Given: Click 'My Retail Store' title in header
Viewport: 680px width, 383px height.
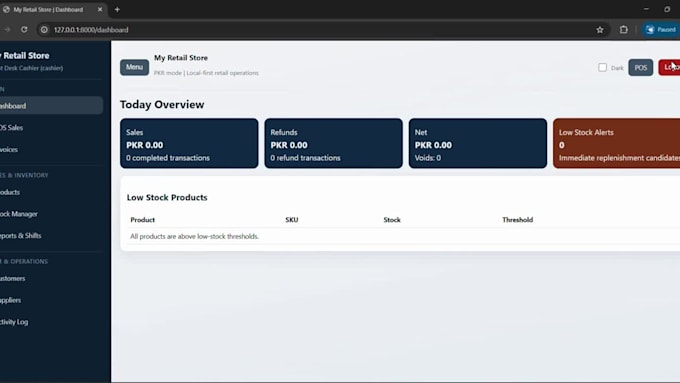Looking at the screenshot, I should pyautogui.click(x=181, y=58).
